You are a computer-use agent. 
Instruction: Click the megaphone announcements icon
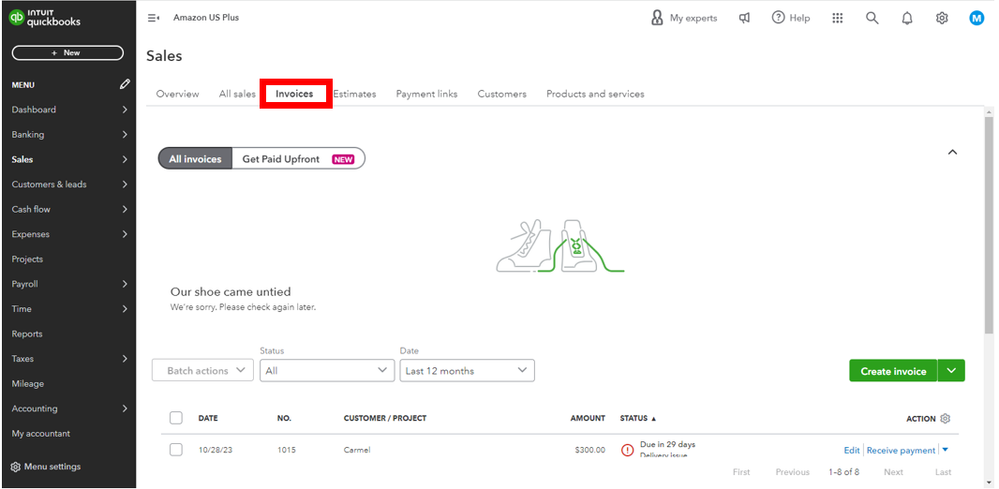coord(744,18)
